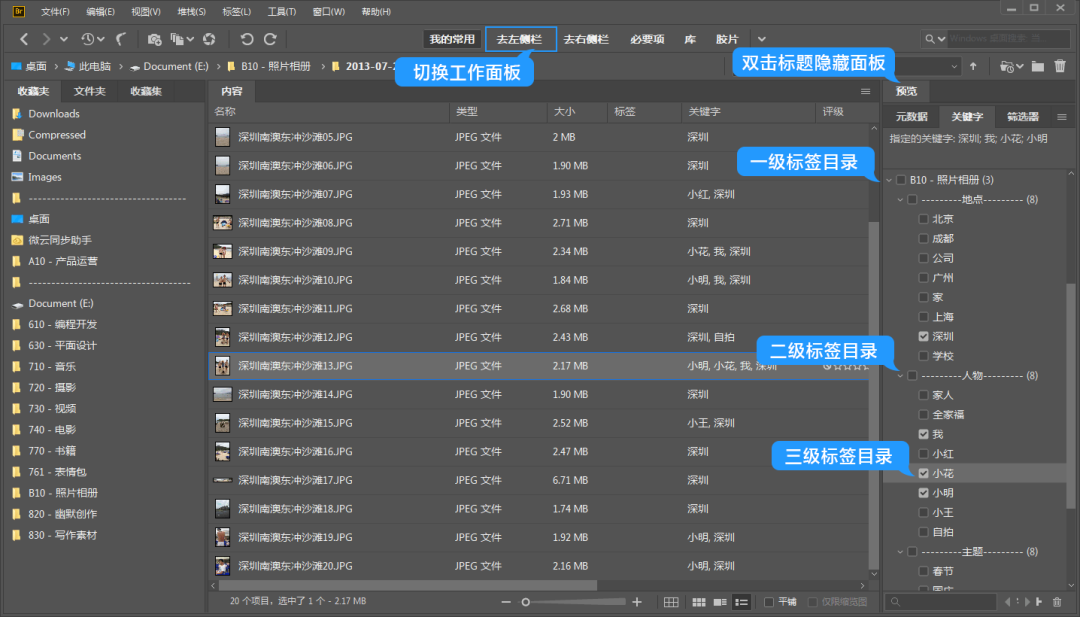Open in Camera Raw aperture icon
Screen dimensions: 1080x617
click(x=209, y=39)
